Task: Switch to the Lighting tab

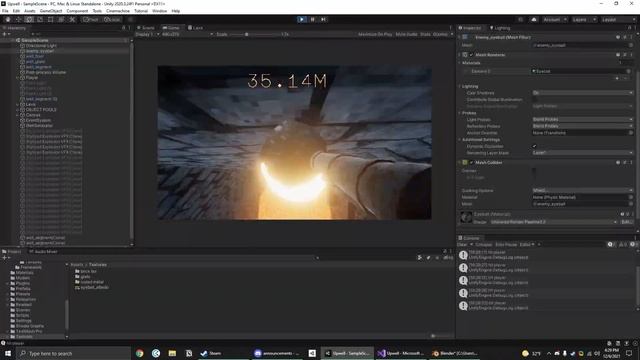Action: (500, 28)
